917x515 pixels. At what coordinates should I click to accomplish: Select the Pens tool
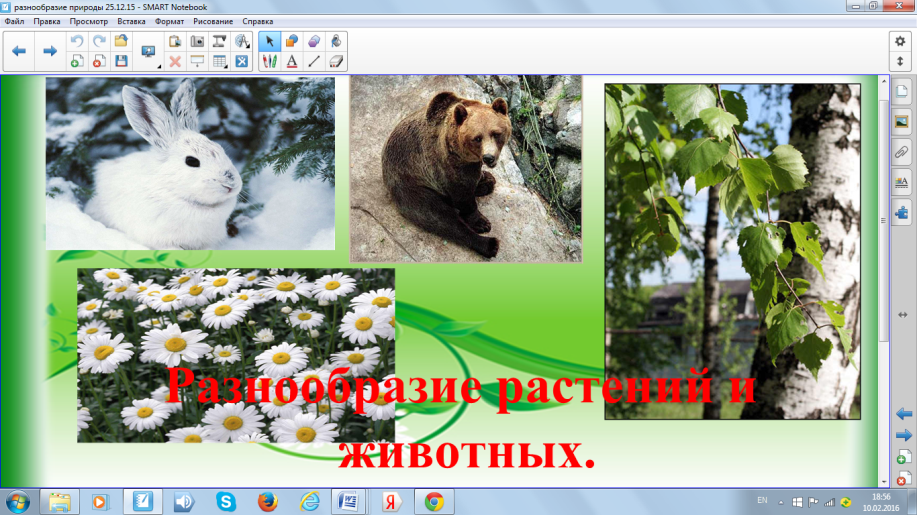269,61
